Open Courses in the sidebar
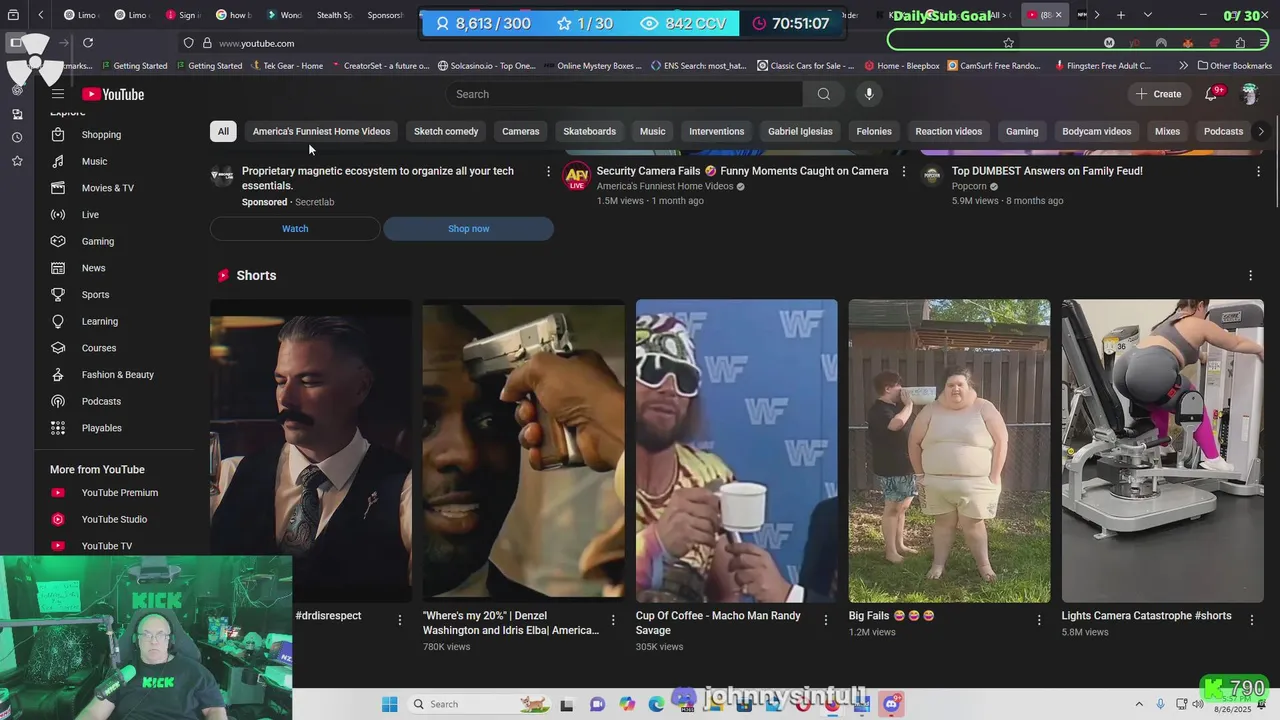This screenshot has height=720, width=1280. tap(99, 348)
